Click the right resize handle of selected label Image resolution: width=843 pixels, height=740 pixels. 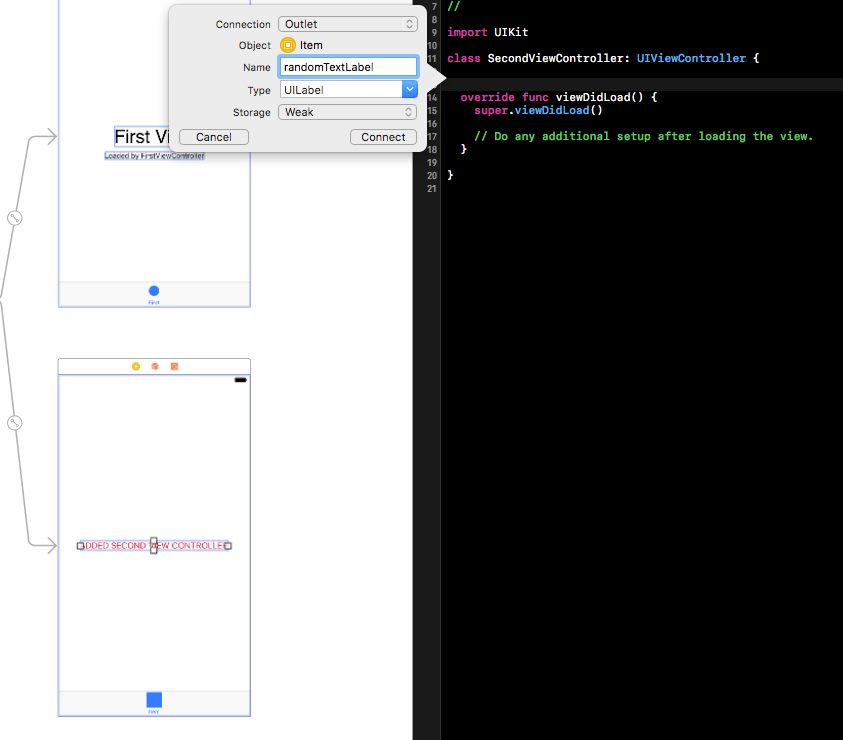[228, 546]
